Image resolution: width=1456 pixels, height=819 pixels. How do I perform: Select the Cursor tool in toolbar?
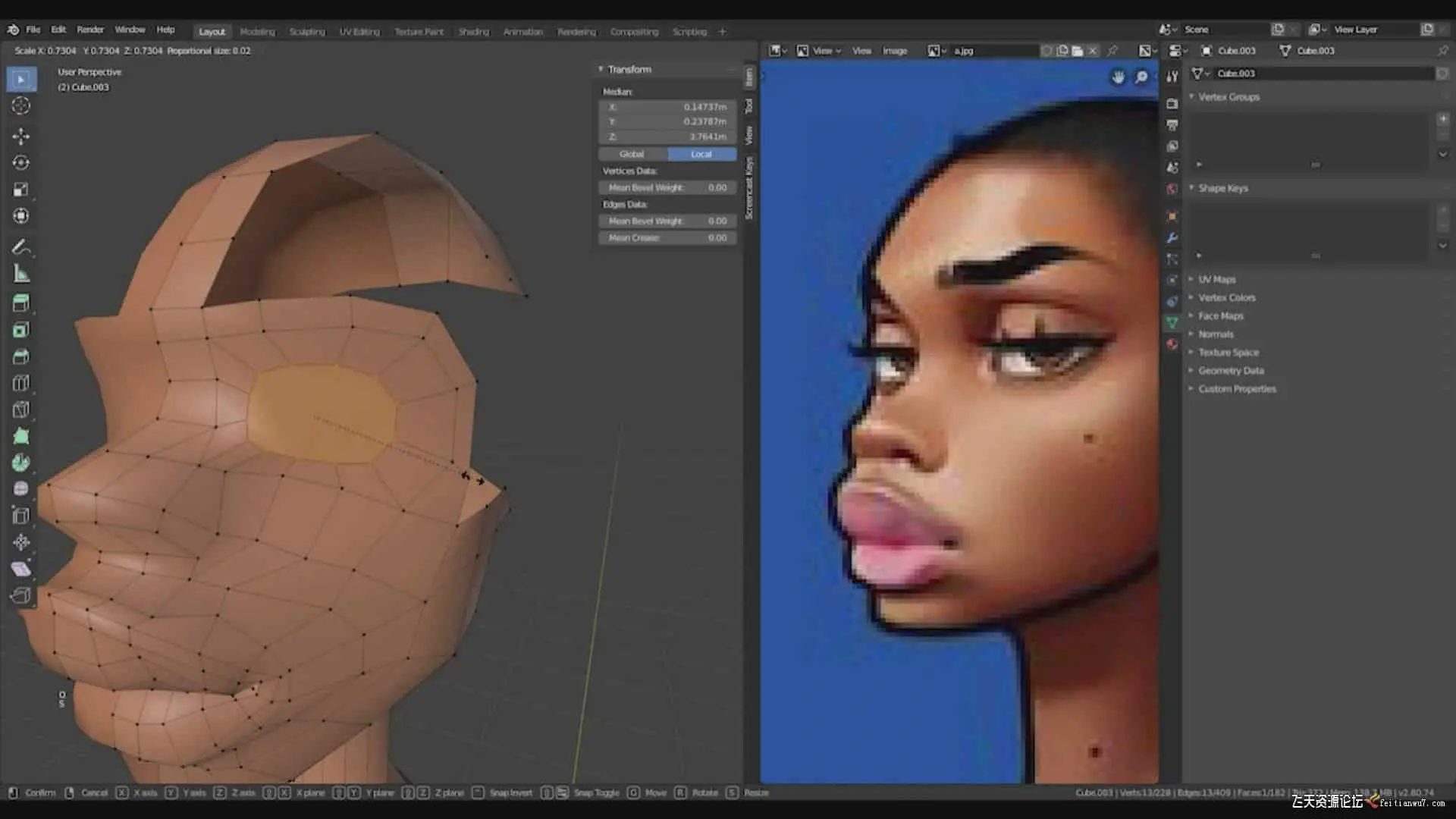(21, 106)
